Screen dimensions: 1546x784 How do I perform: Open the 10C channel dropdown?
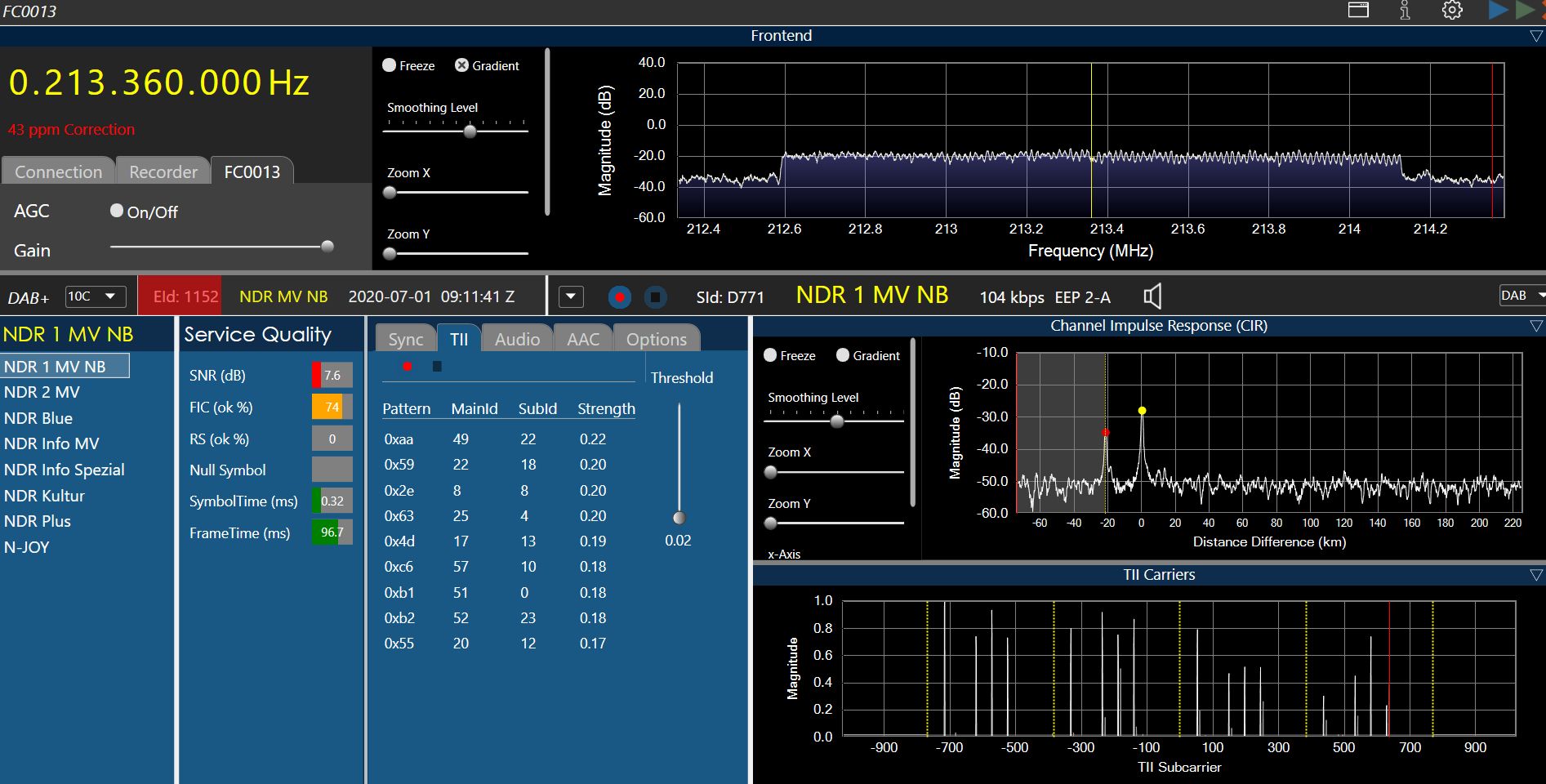[96, 296]
